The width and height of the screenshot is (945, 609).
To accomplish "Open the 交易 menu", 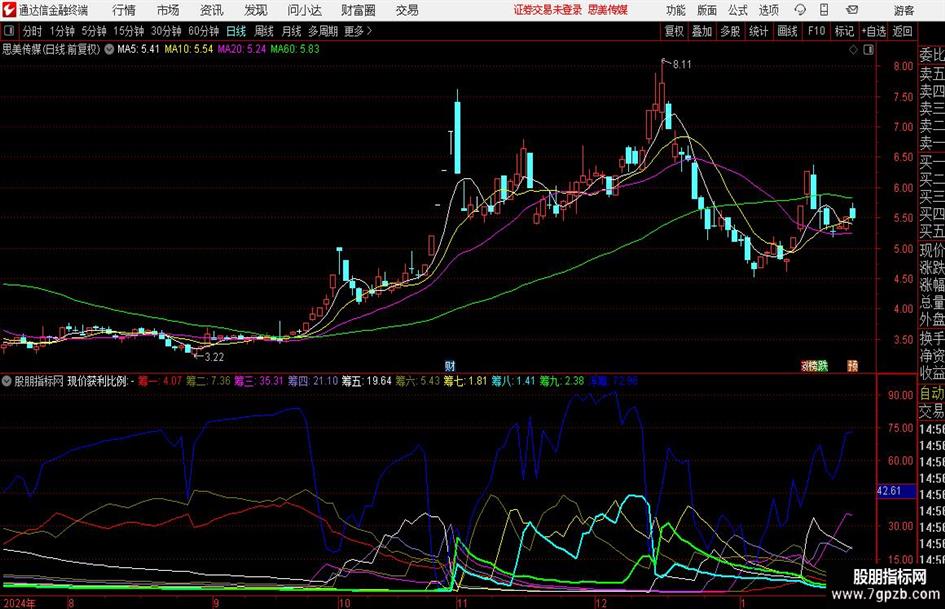I will [x=407, y=10].
